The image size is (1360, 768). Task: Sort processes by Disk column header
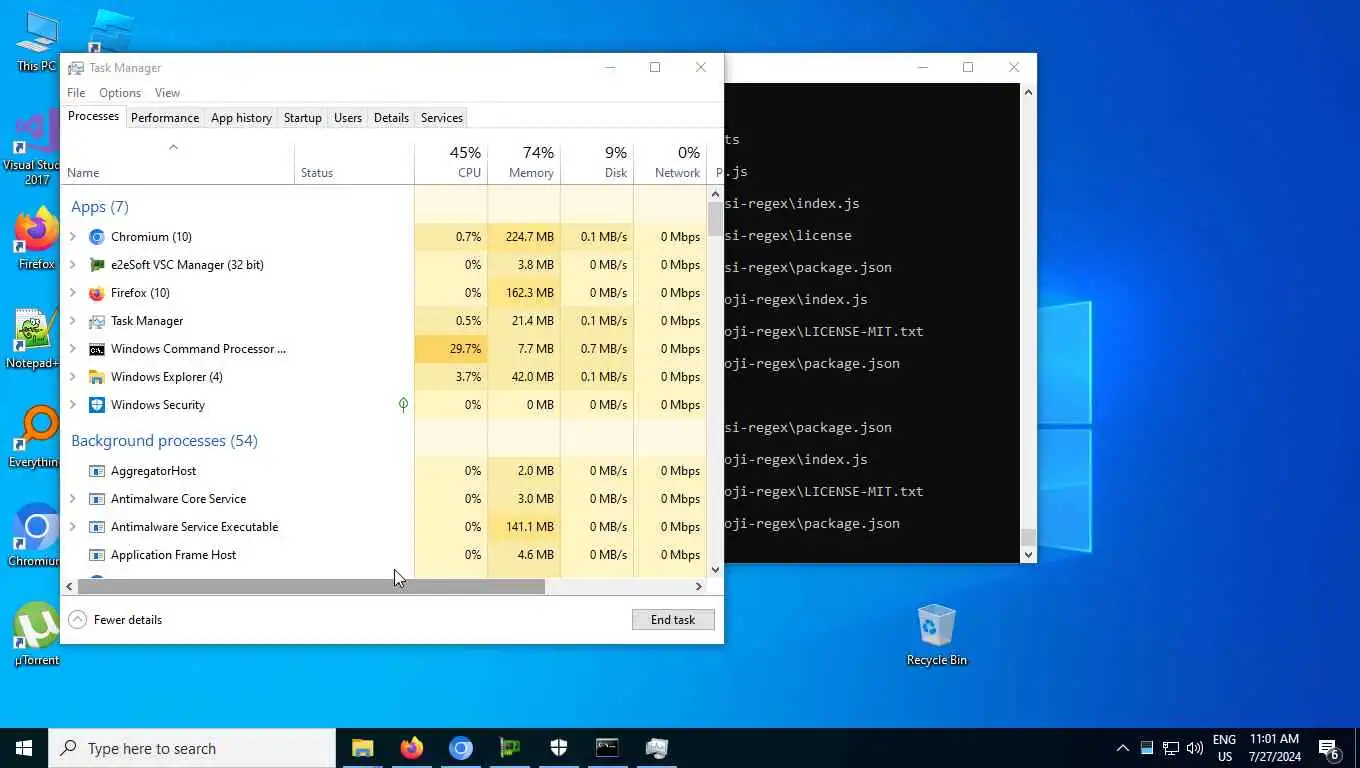click(597, 163)
